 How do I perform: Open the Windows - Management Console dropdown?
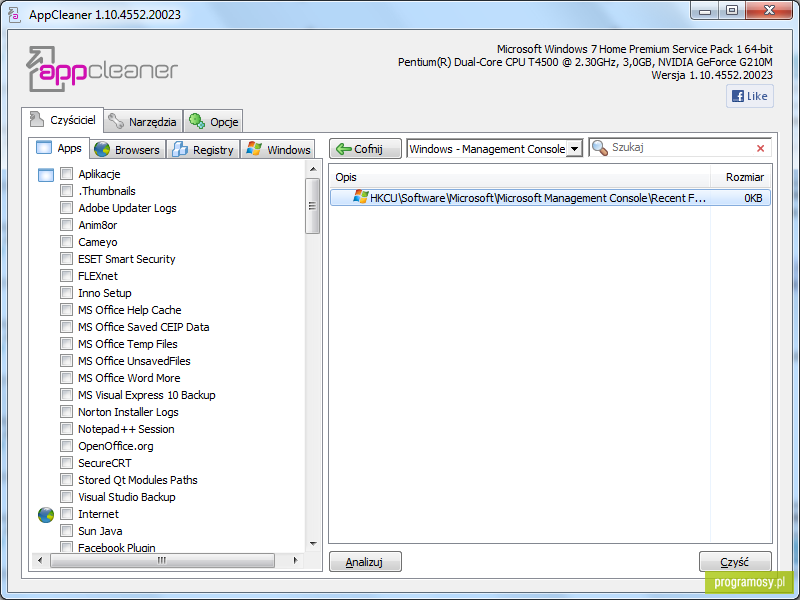[494, 149]
